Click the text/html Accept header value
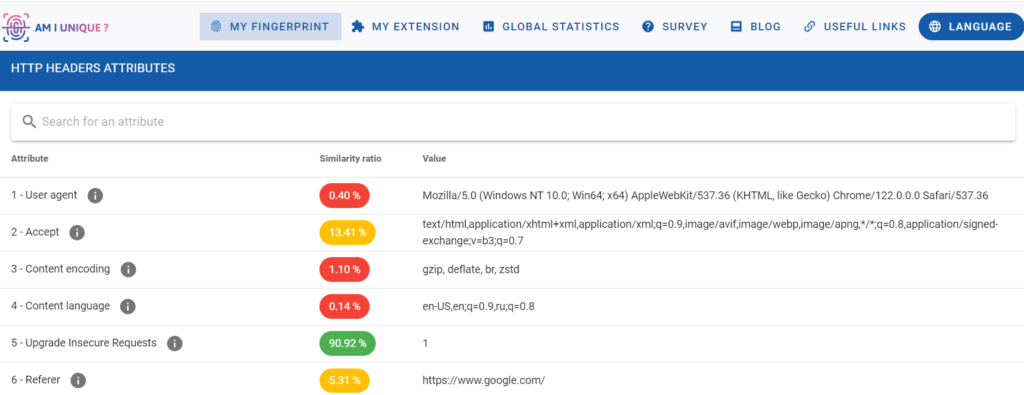The width and height of the screenshot is (1024, 395). click(711, 232)
